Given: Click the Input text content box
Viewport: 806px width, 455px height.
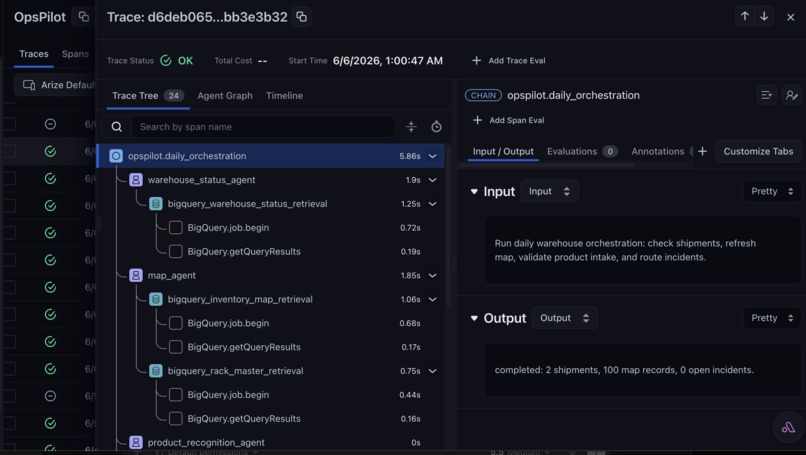Looking at the screenshot, I should [642, 250].
